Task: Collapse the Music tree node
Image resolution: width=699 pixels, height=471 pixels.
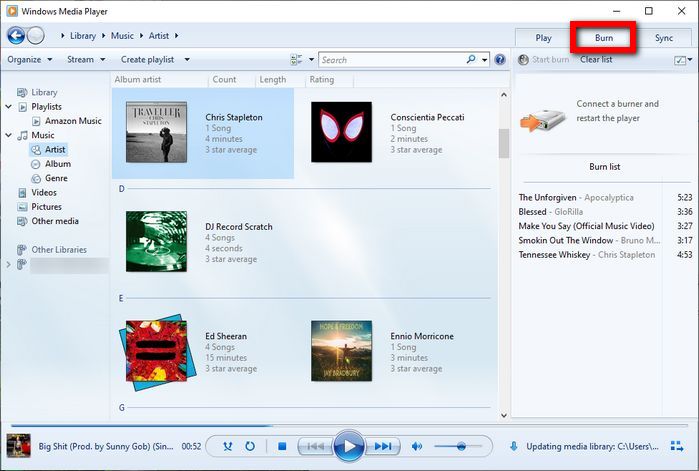Action: point(8,135)
